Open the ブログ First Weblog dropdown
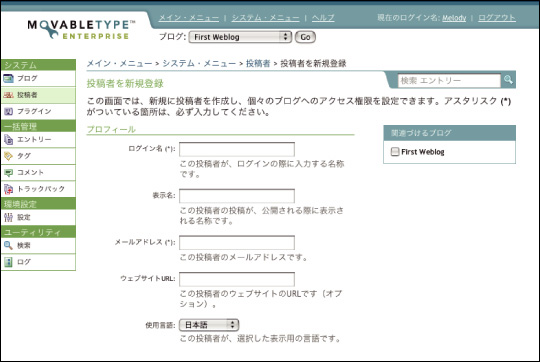Screen dimensions: 540x362 click(240, 37)
